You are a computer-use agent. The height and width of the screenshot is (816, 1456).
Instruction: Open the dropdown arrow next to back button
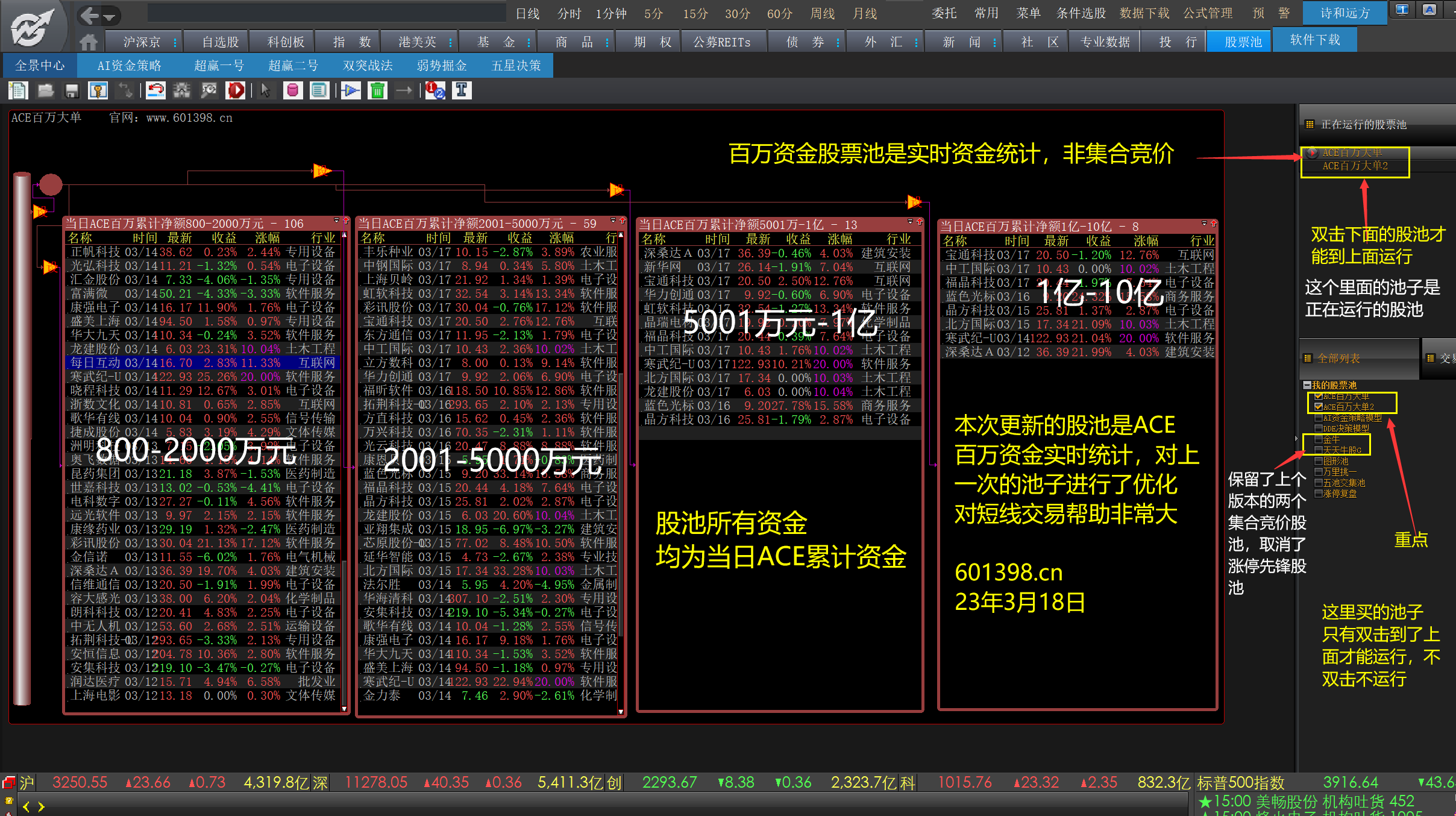(x=109, y=17)
